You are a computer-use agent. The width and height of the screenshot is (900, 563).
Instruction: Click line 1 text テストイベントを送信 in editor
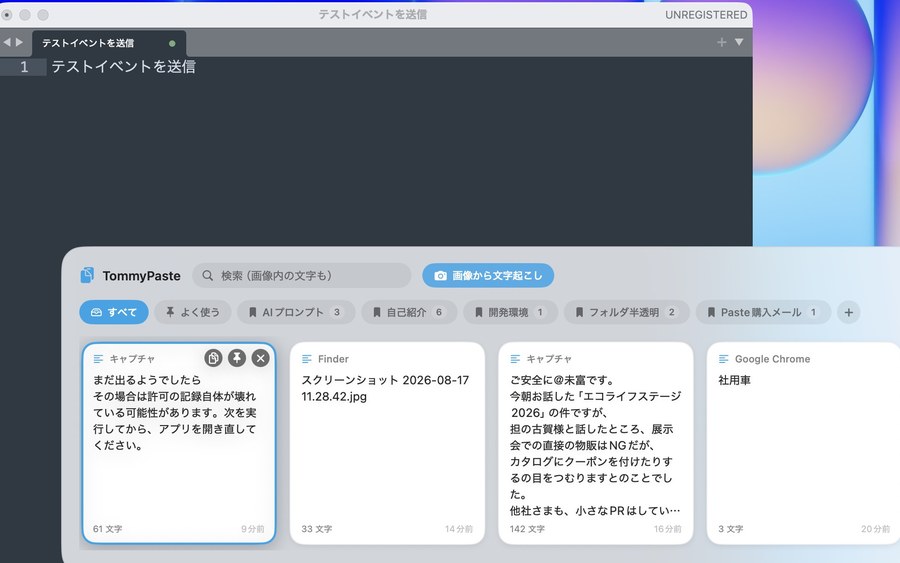click(123, 67)
